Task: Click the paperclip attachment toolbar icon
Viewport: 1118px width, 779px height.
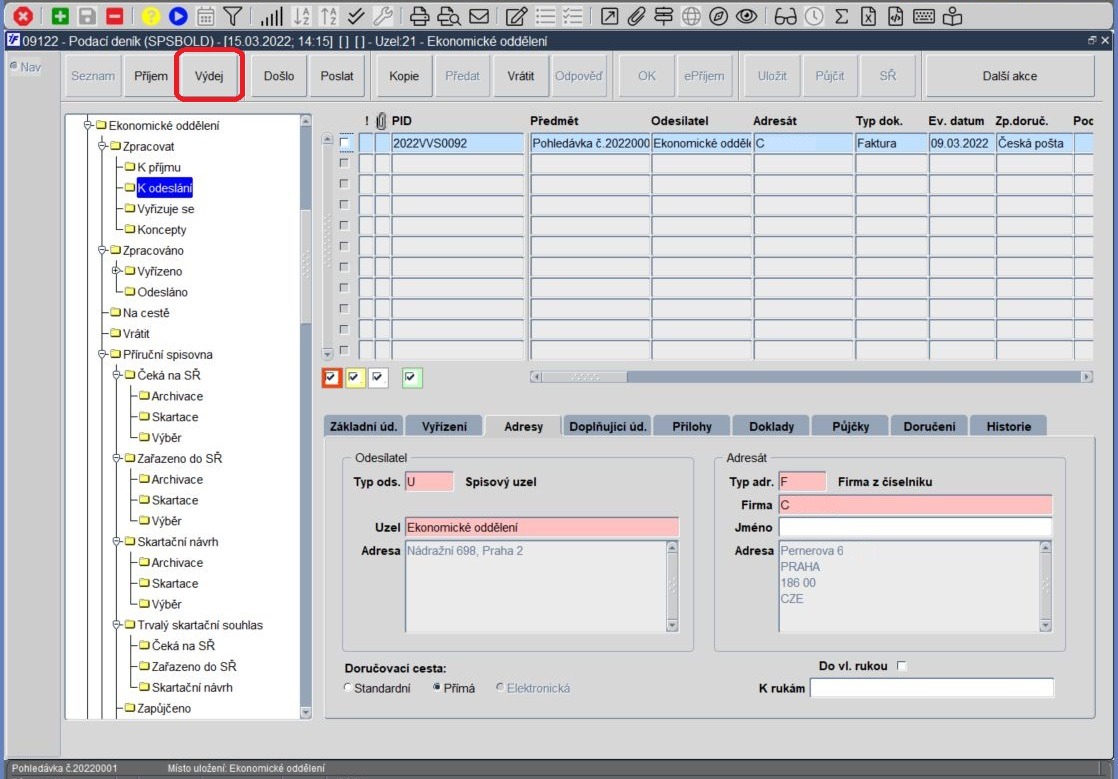Action: click(x=636, y=16)
